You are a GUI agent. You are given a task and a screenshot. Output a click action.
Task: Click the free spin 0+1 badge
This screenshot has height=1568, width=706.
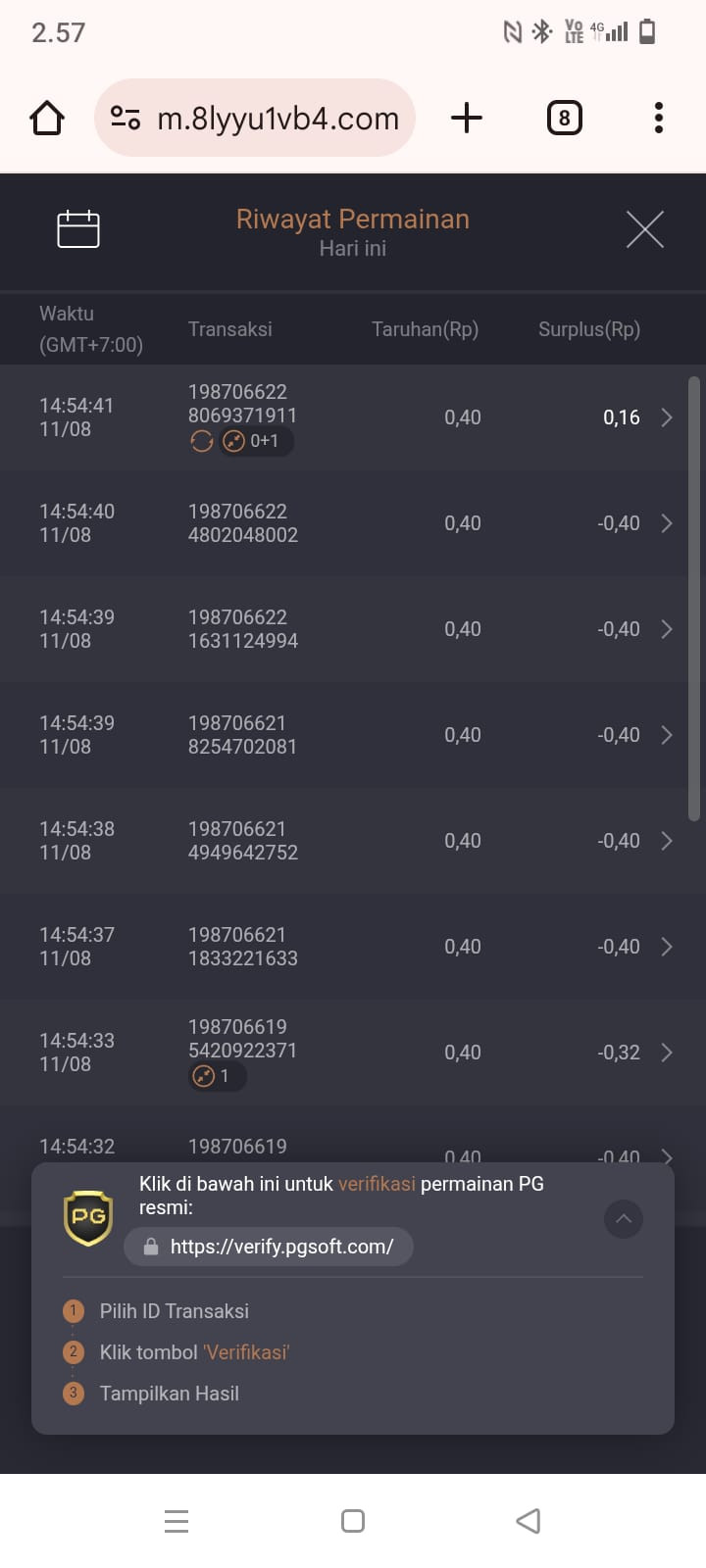[256, 441]
